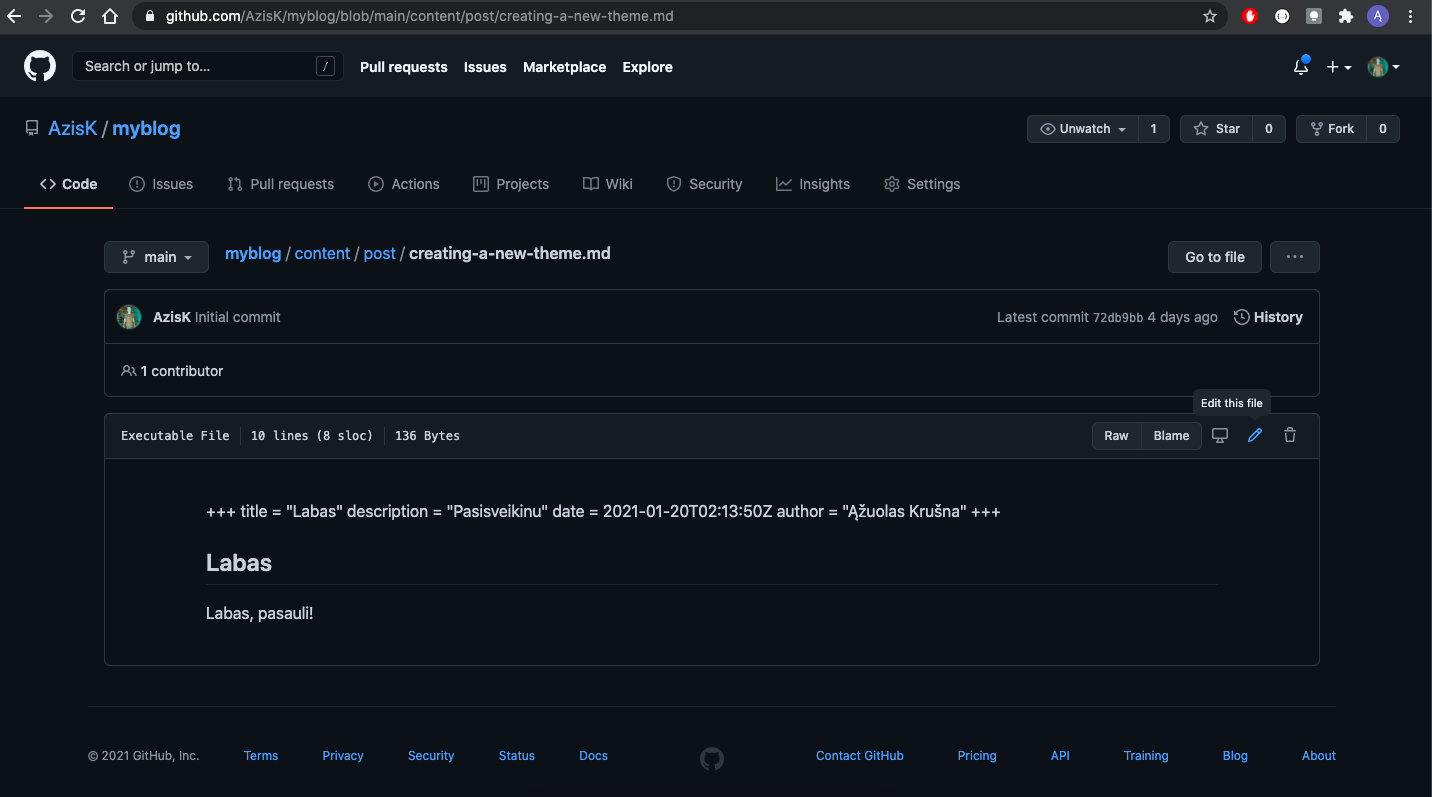Click the AzisK avatar in commit row
This screenshot has width=1432, height=797.
129,317
